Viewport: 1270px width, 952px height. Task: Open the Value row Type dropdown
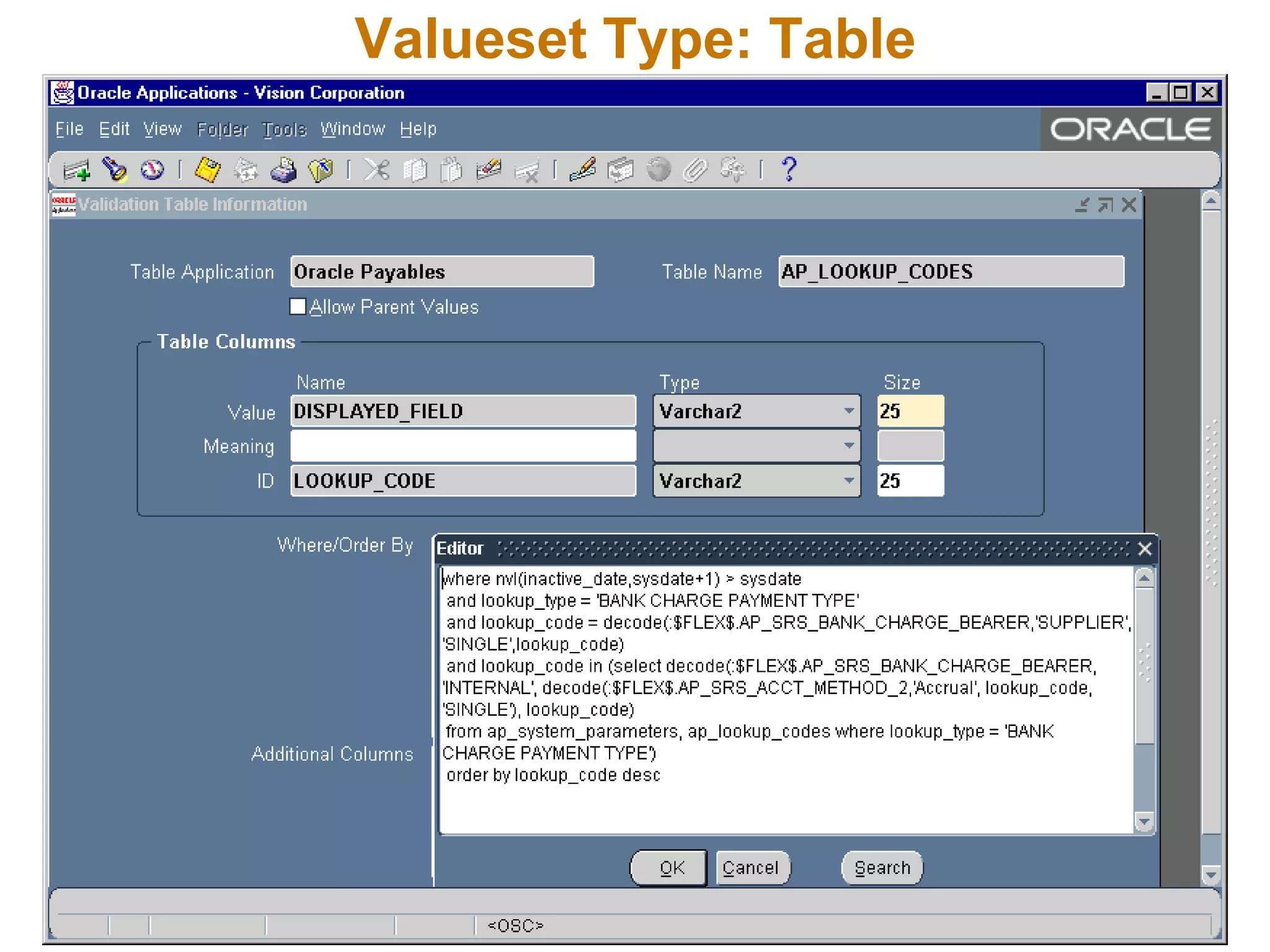pos(849,411)
